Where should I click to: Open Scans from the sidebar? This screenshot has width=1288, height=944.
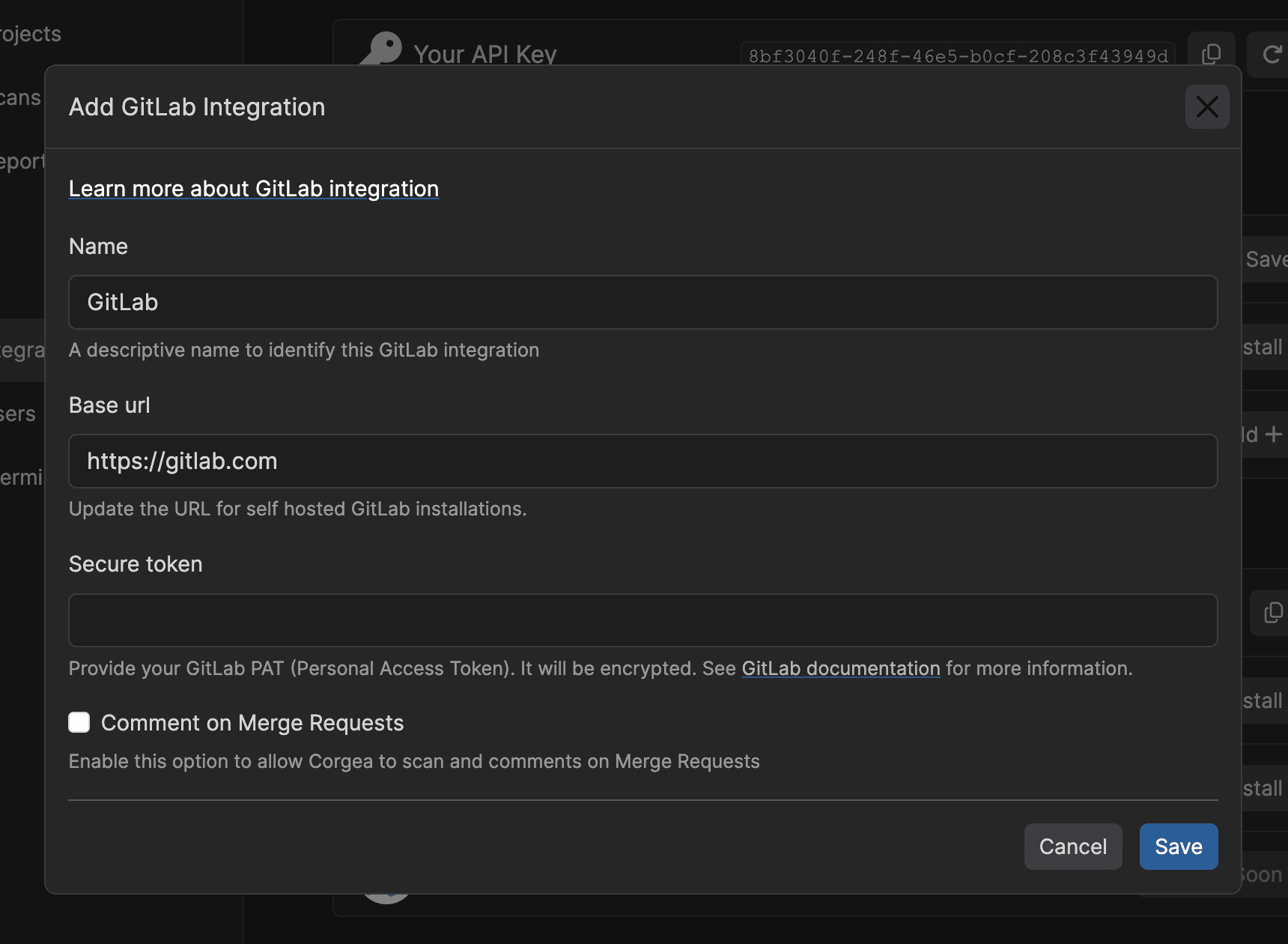click(x=21, y=98)
